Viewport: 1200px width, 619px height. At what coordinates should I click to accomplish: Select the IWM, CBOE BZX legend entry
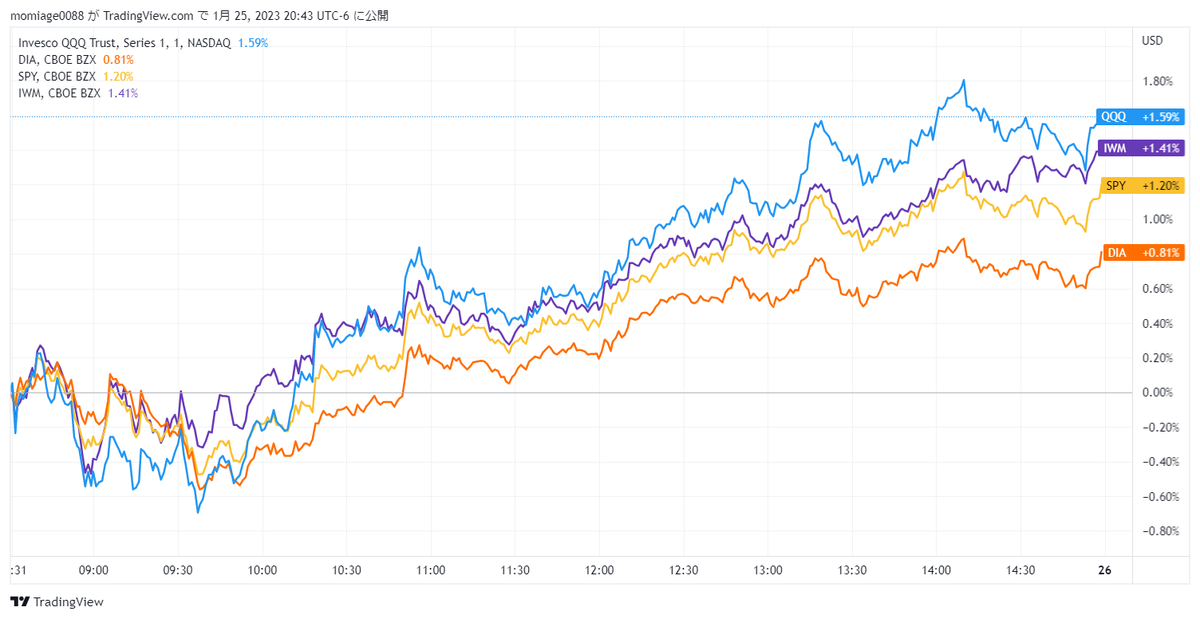[58, 93]
